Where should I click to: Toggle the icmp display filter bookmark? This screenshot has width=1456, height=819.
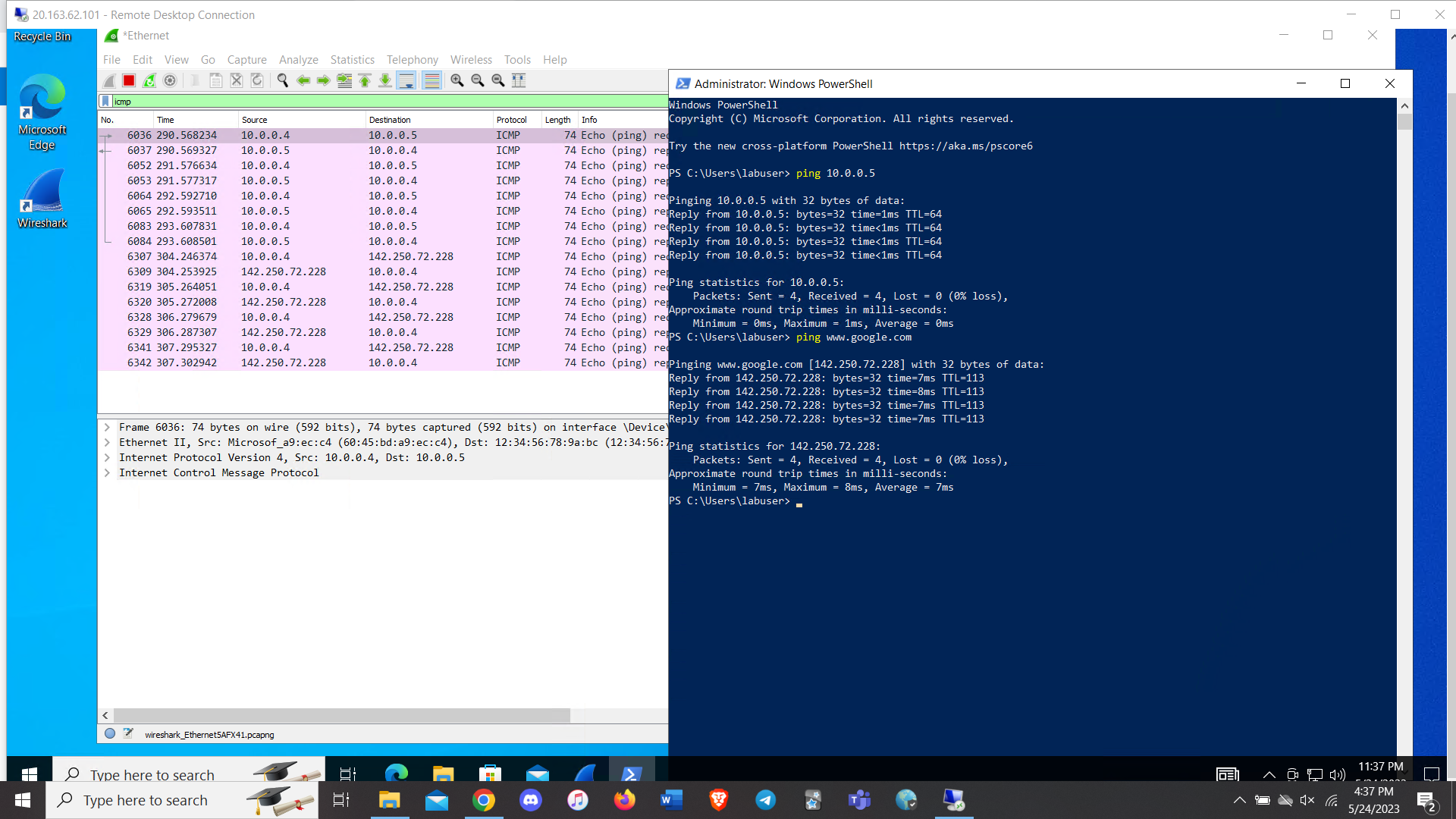tap(105, 101)
